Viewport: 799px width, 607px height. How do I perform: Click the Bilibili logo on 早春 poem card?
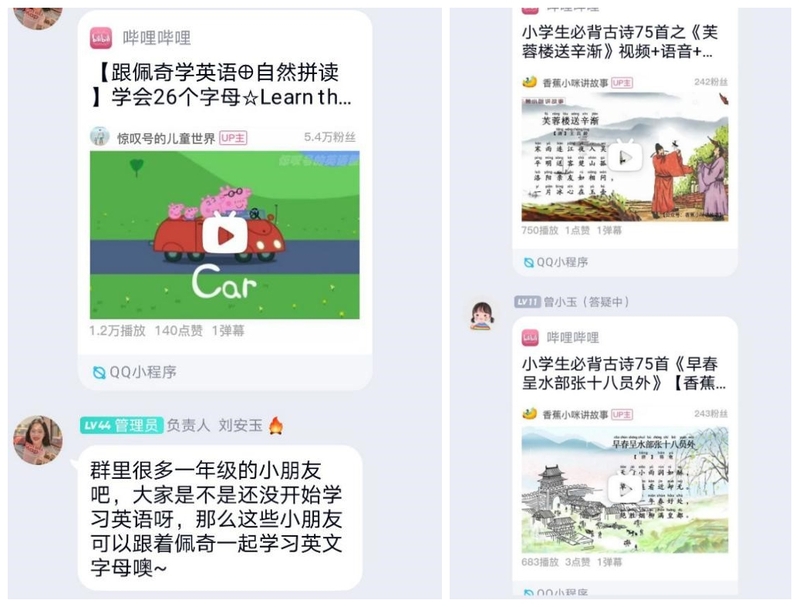tap(530, 337)
